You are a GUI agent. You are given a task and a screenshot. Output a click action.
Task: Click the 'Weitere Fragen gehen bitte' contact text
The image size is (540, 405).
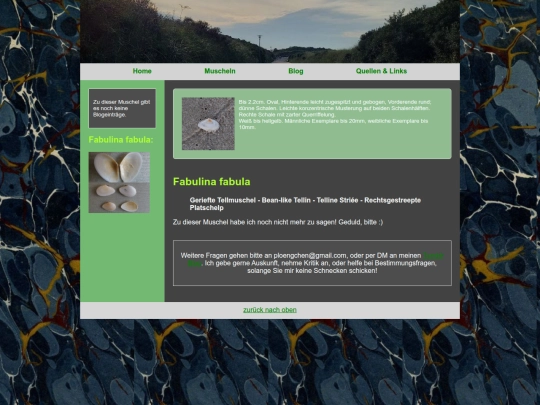coord(312,263)
